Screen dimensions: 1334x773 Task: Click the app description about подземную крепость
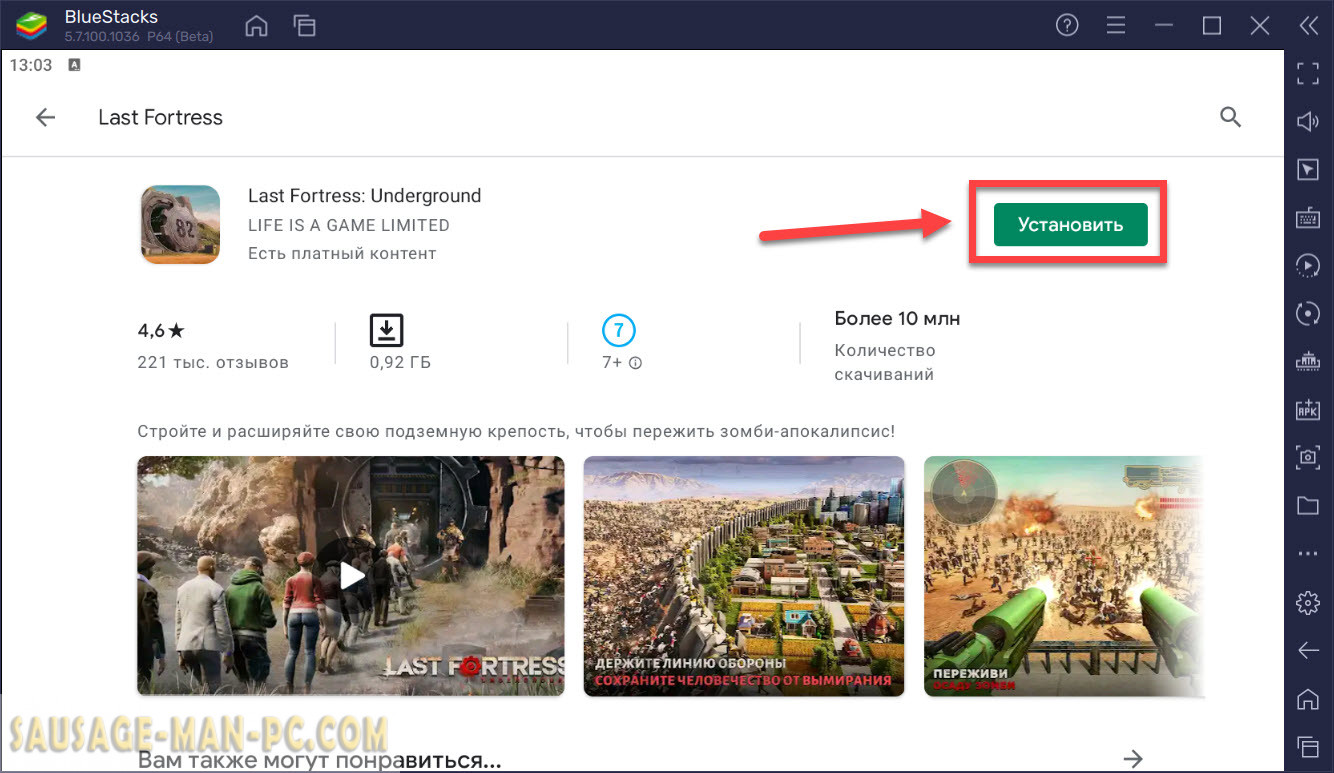(x=516, y=432)
